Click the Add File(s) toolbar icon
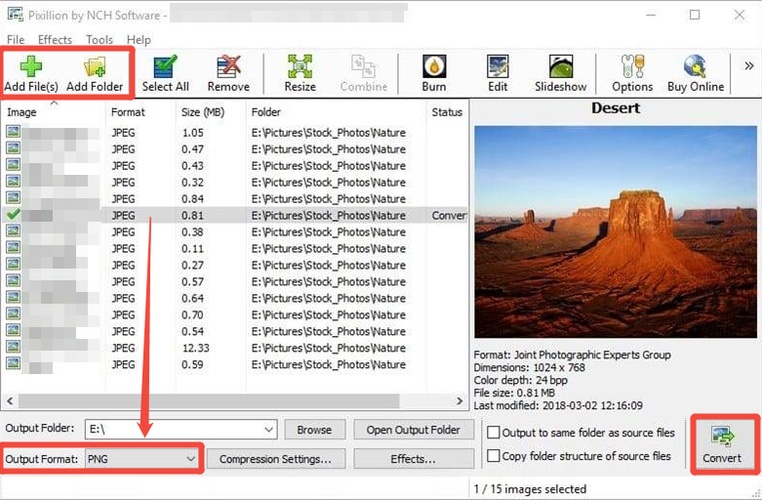Viewport: 762px width, 500px height. pyautogui.click(x=31, y=73)
